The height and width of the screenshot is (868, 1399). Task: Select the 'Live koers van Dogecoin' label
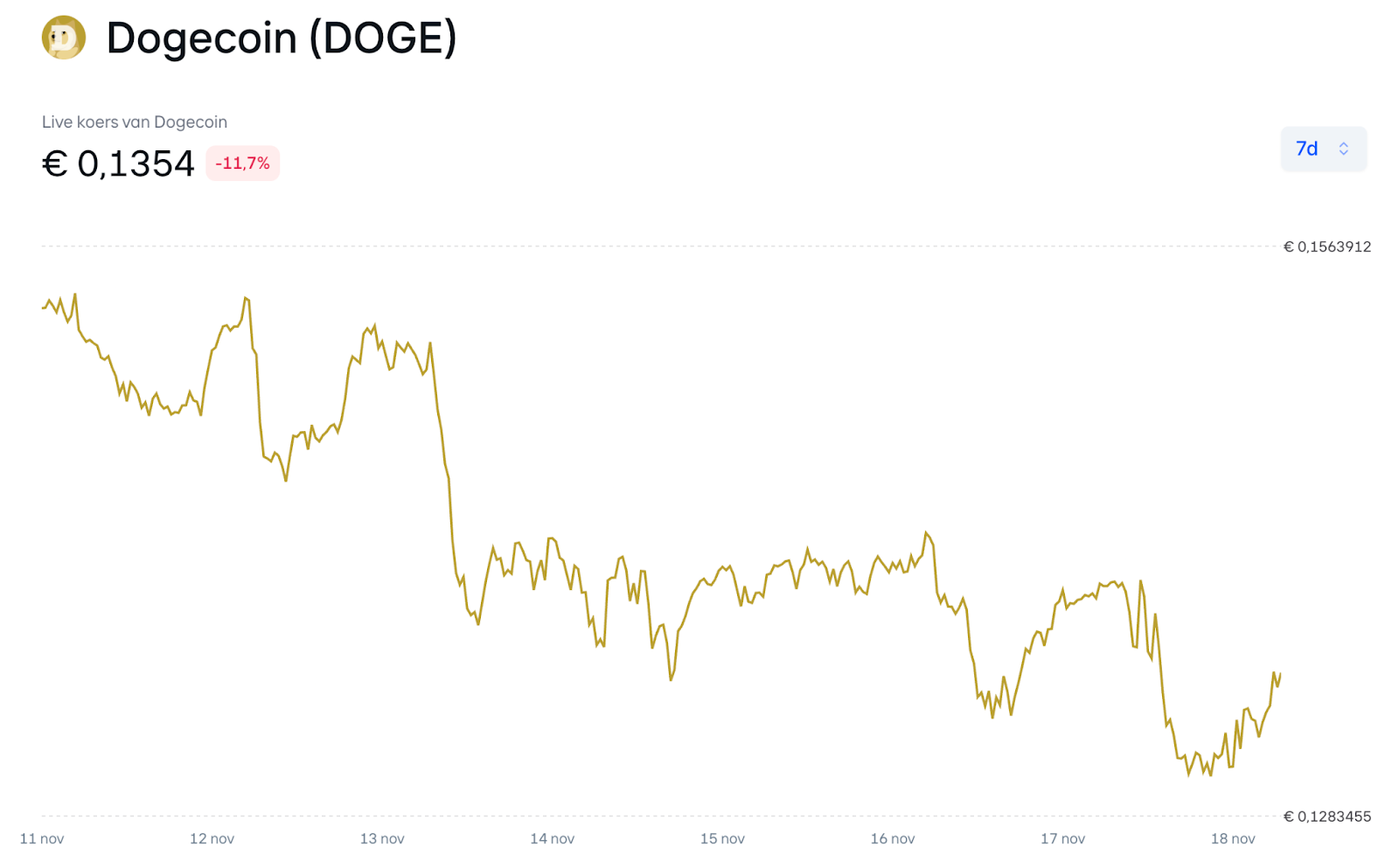pos(135,122)
